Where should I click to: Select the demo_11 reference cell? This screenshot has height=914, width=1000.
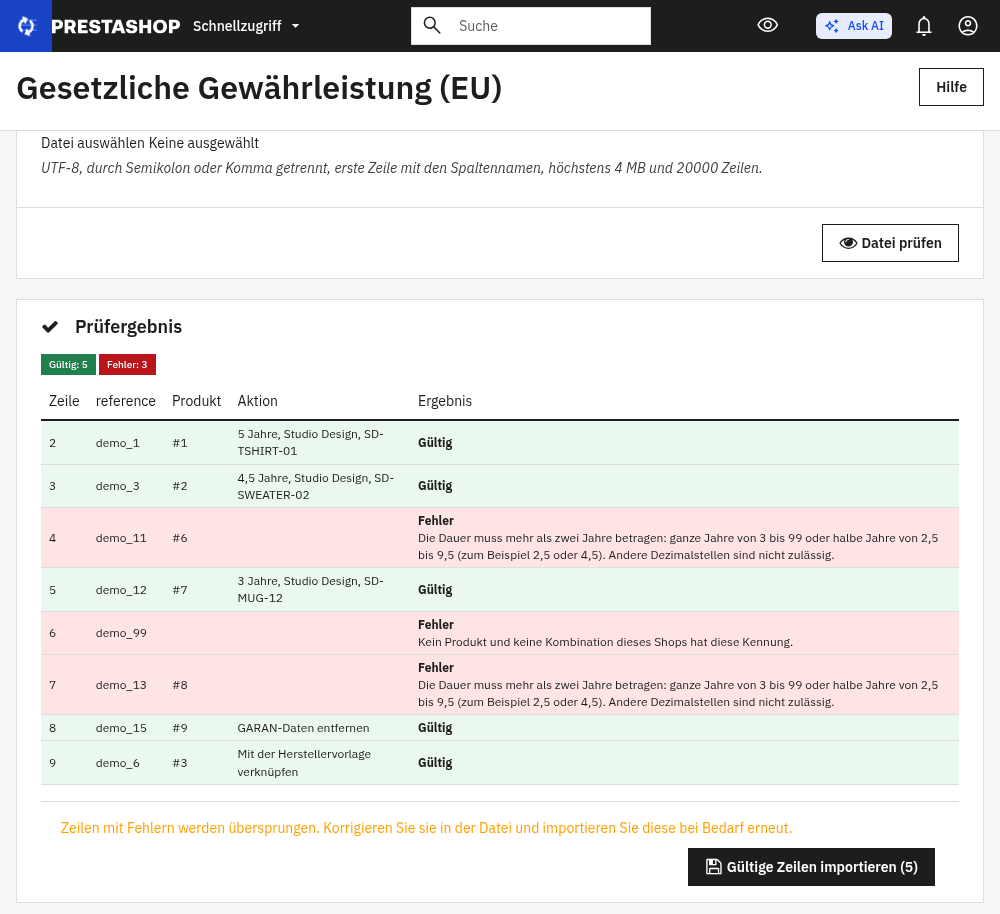pos(121,538)
